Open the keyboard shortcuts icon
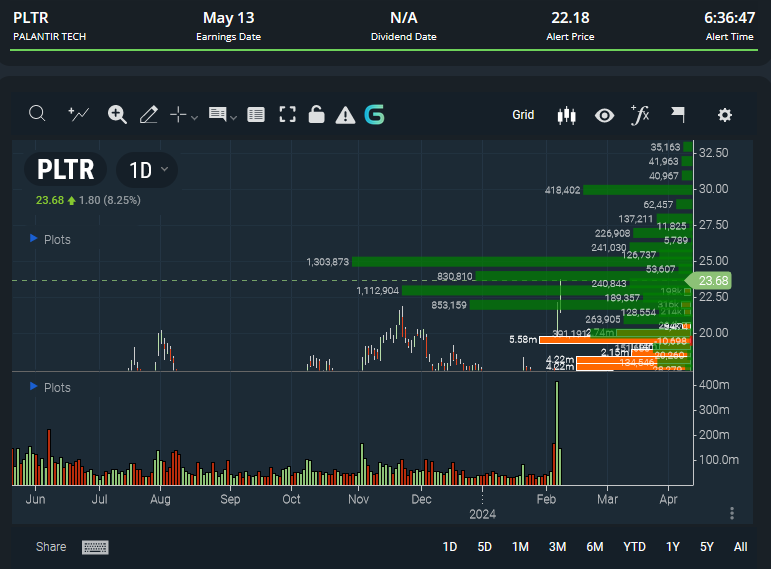 tap(95, 547)
